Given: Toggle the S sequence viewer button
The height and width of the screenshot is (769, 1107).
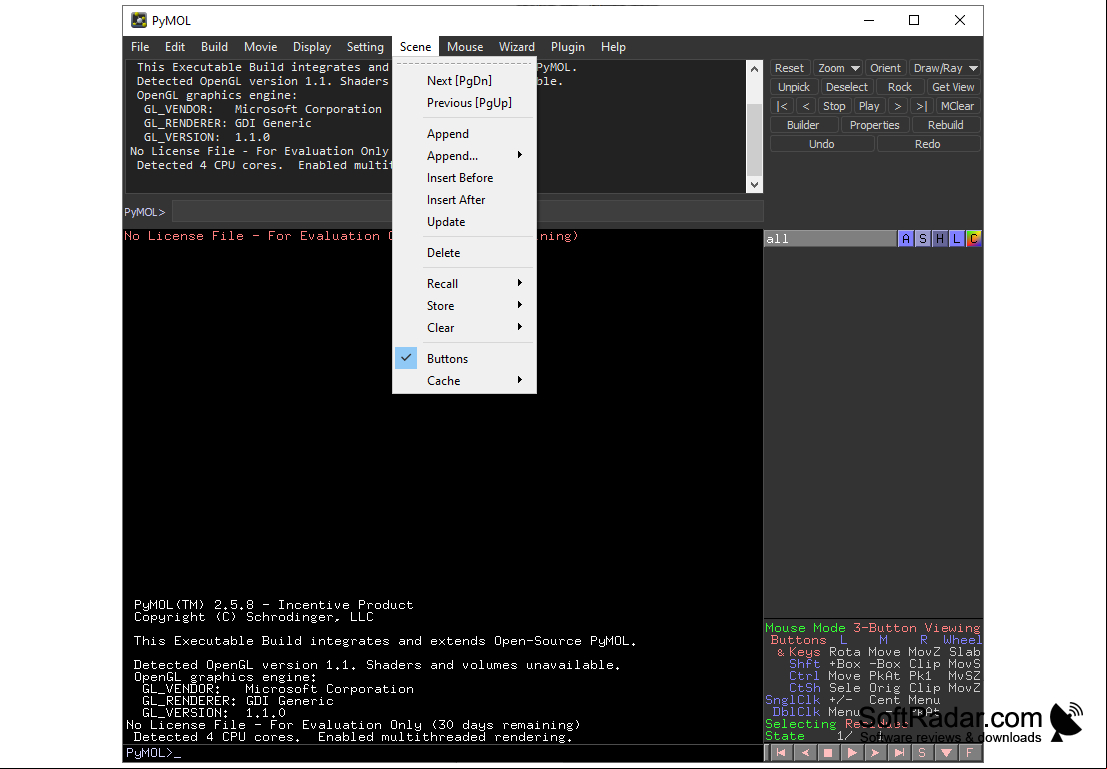Looking at the screenshot, I should click(923, 753).
